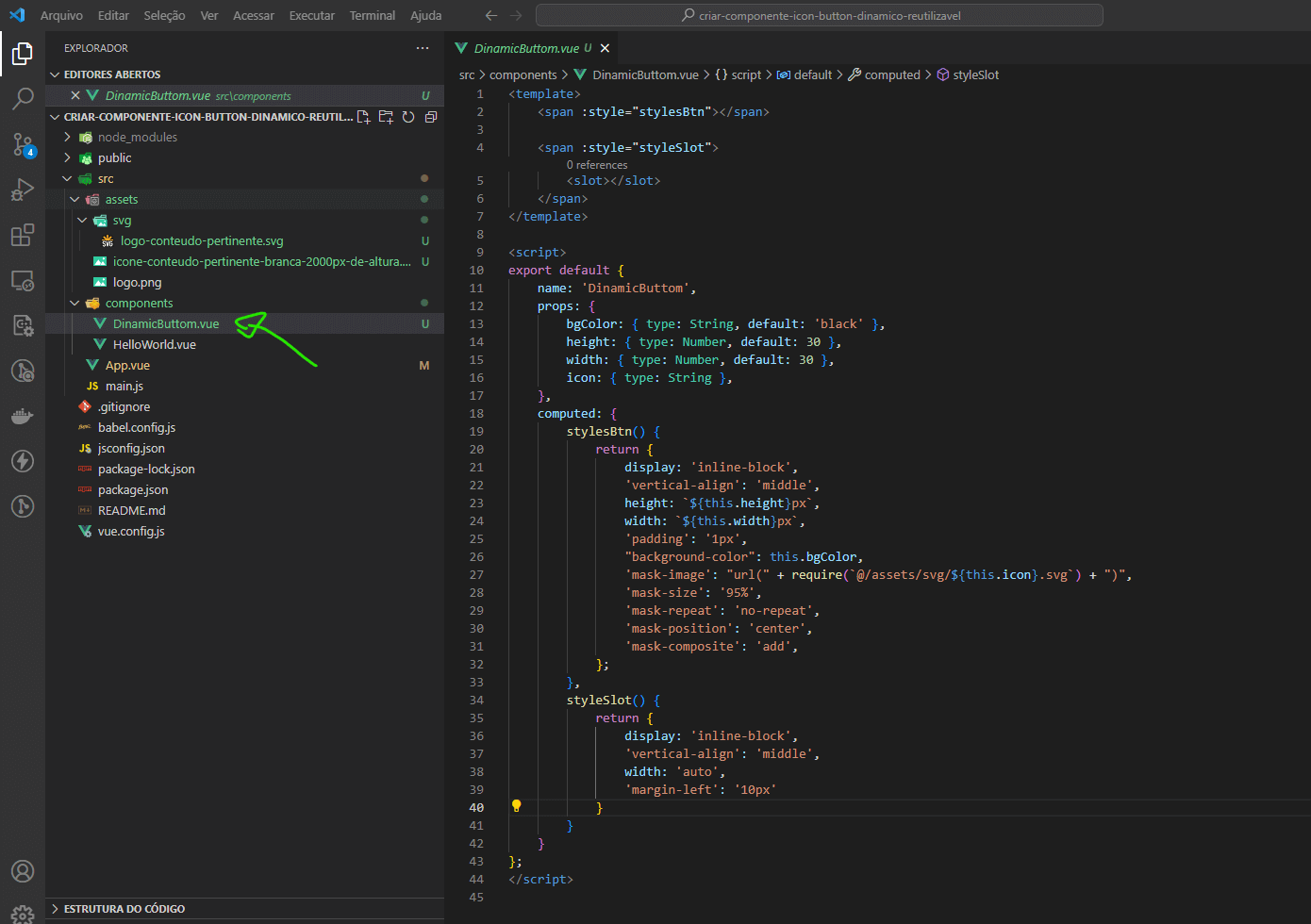Image resolution: width=1311 pixels, height=924 pixels.
Task: Expand the Estrutura do Código section
Action: pyautogui.click(x=124, y=909)
